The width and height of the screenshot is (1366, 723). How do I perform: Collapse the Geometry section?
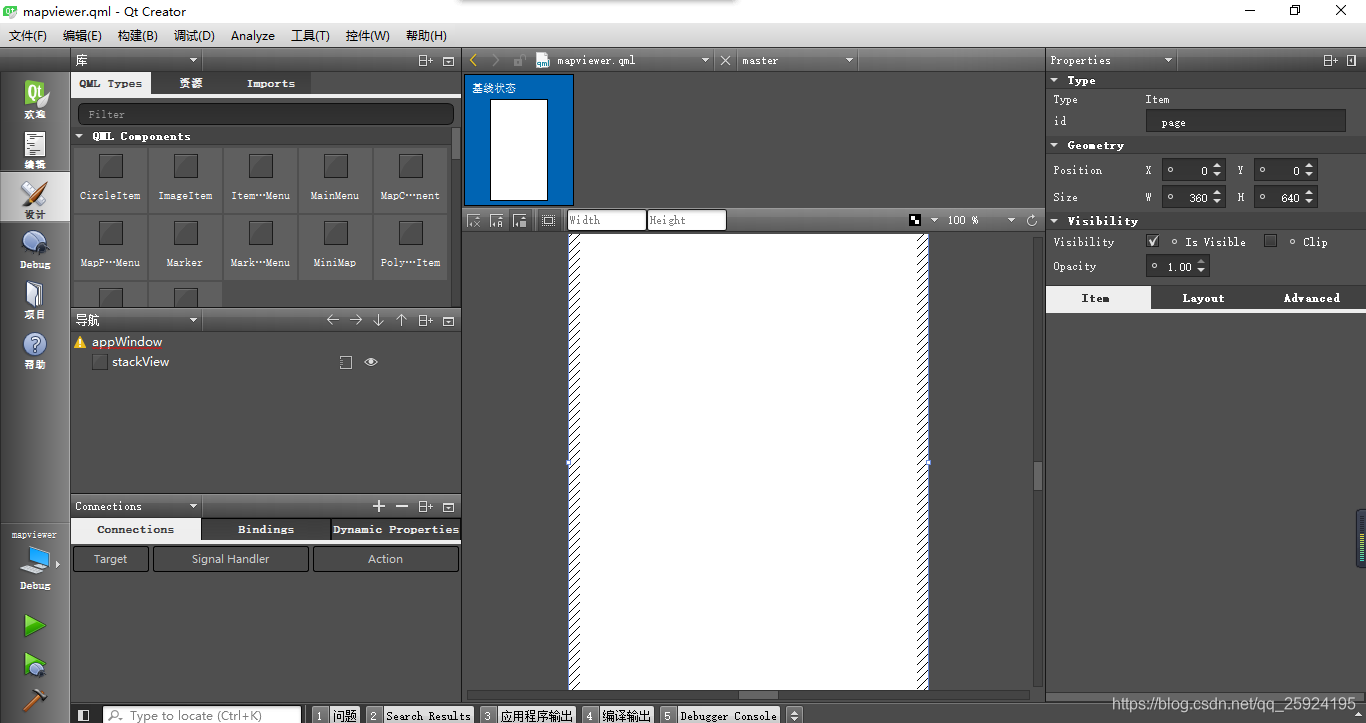(1054, 145)
